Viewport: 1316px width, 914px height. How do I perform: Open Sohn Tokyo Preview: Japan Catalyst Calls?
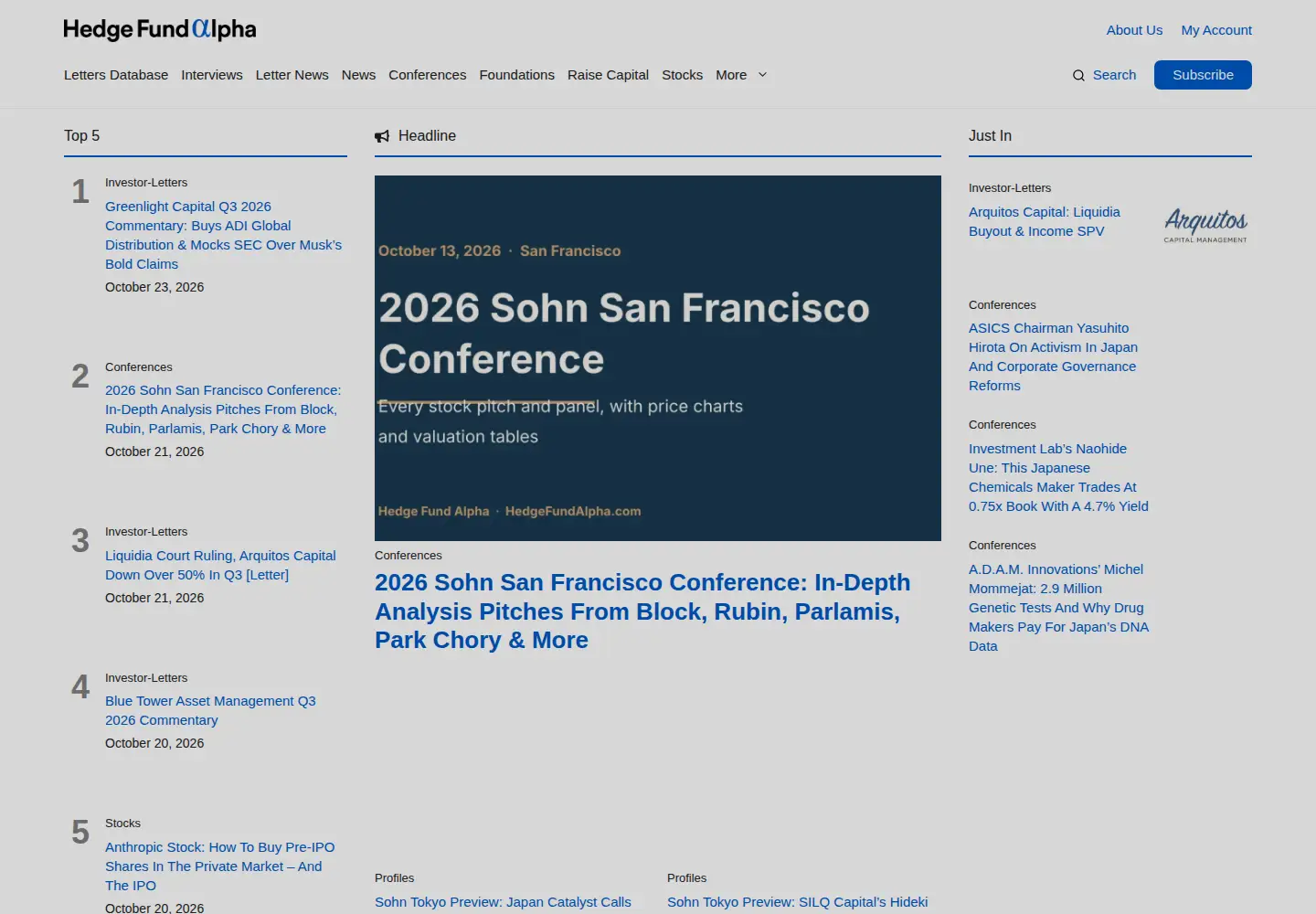pos(503,902)
